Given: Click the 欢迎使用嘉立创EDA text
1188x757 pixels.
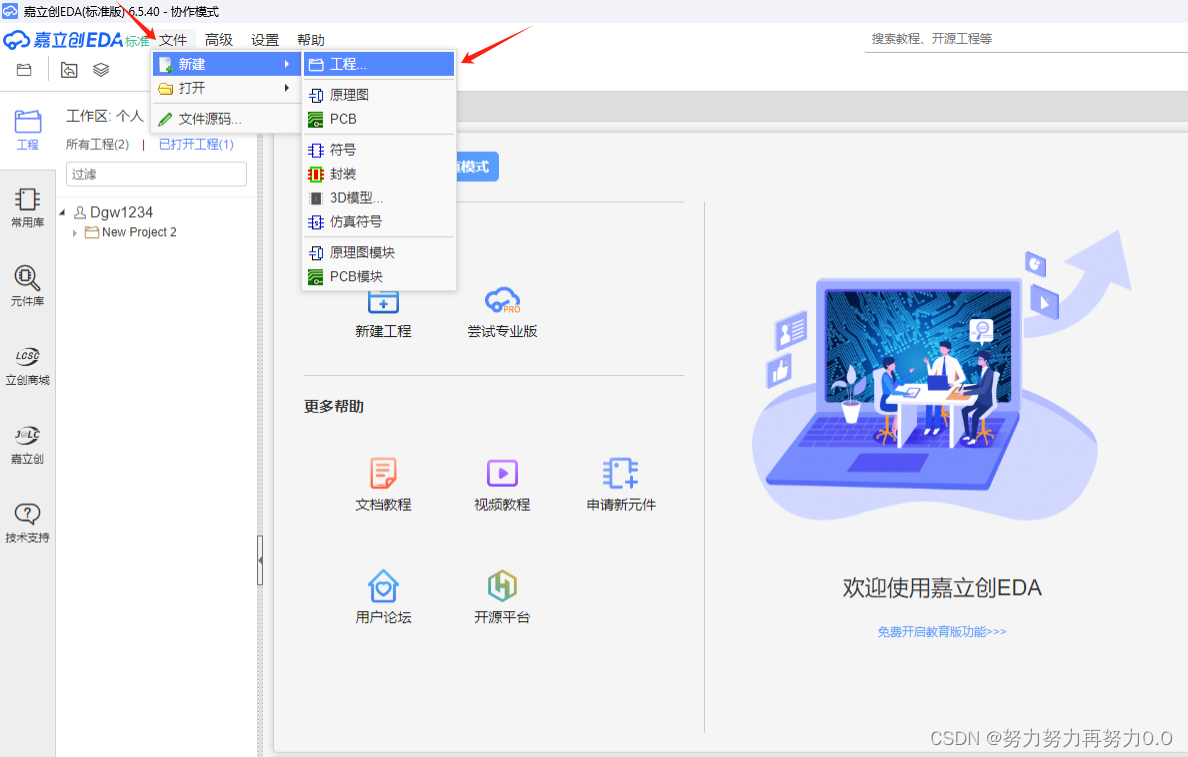Looking at the screenshot, I should coord(942,588).
